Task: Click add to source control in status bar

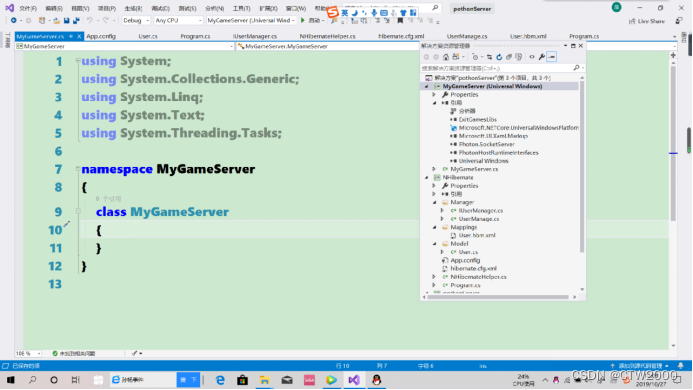Action: tap(640, 366)
